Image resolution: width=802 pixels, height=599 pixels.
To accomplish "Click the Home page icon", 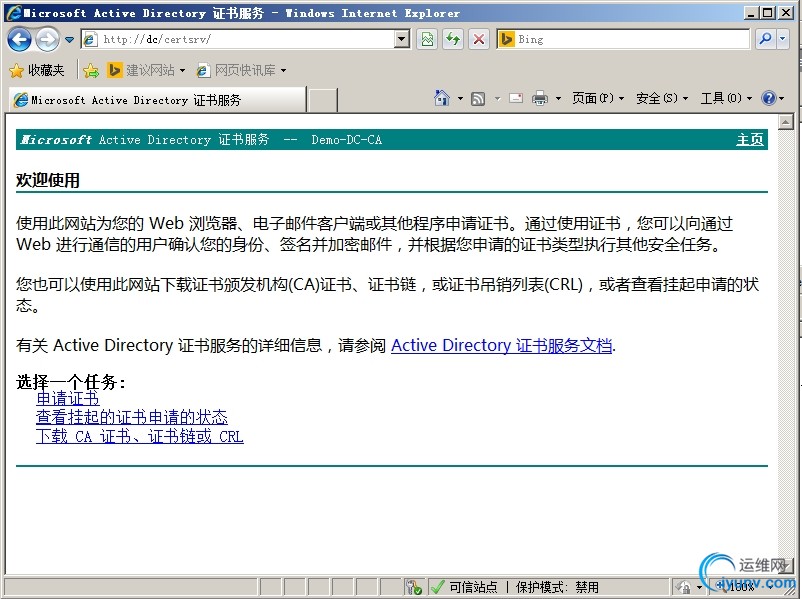I will point(441,98).
